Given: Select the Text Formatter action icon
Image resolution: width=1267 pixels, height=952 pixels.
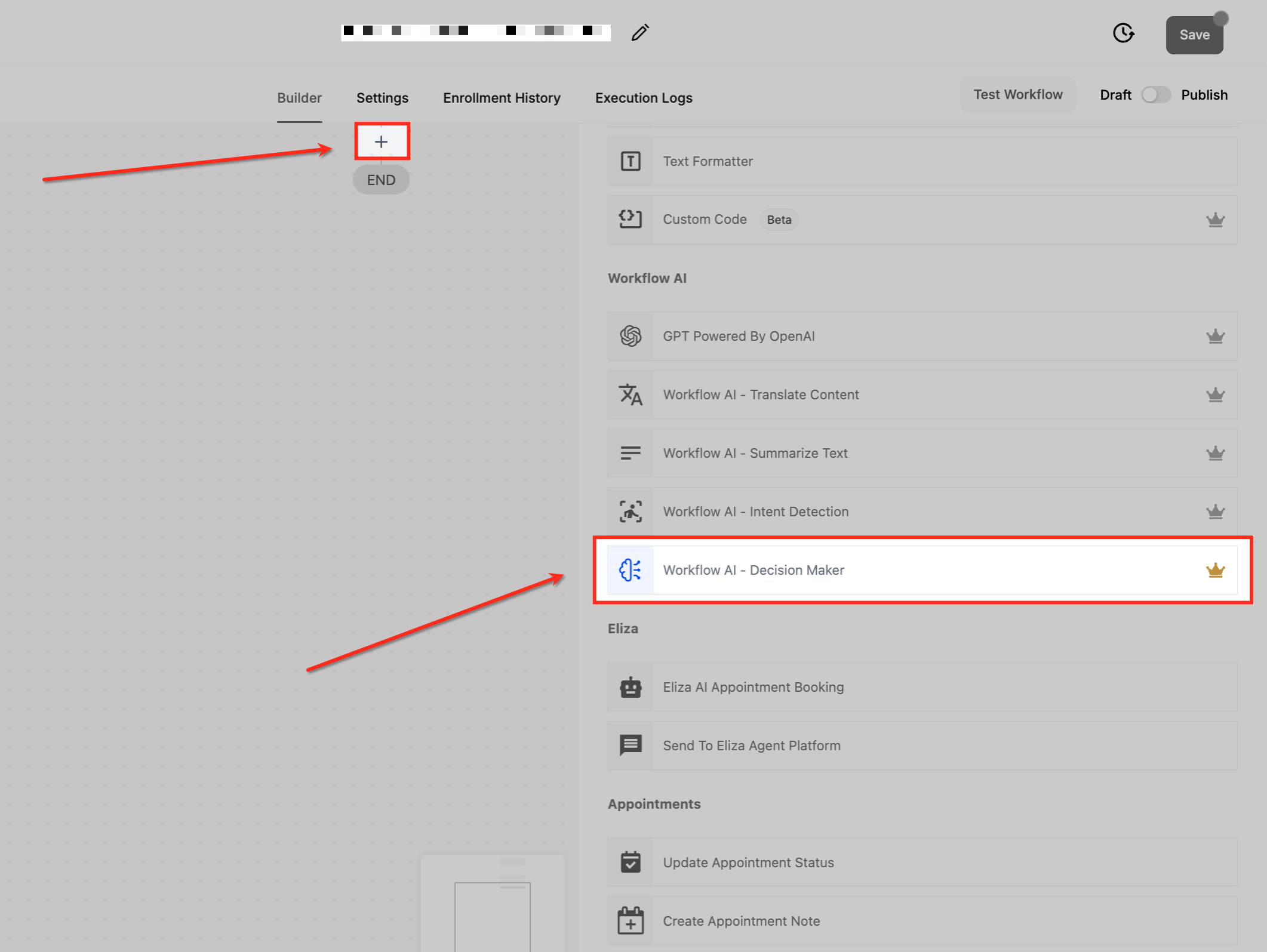Looking at the screenshot, I should tap(631, 161).
